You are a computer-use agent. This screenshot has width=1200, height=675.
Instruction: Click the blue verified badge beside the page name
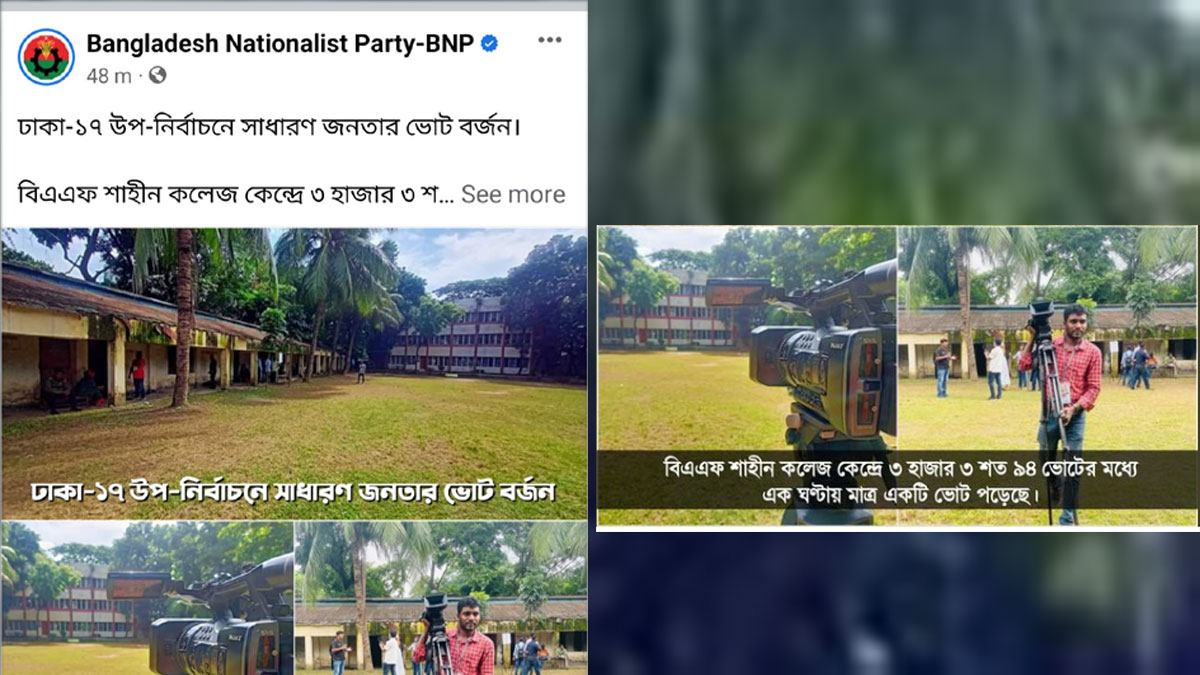pyautogui.click(x=489, y=43)
